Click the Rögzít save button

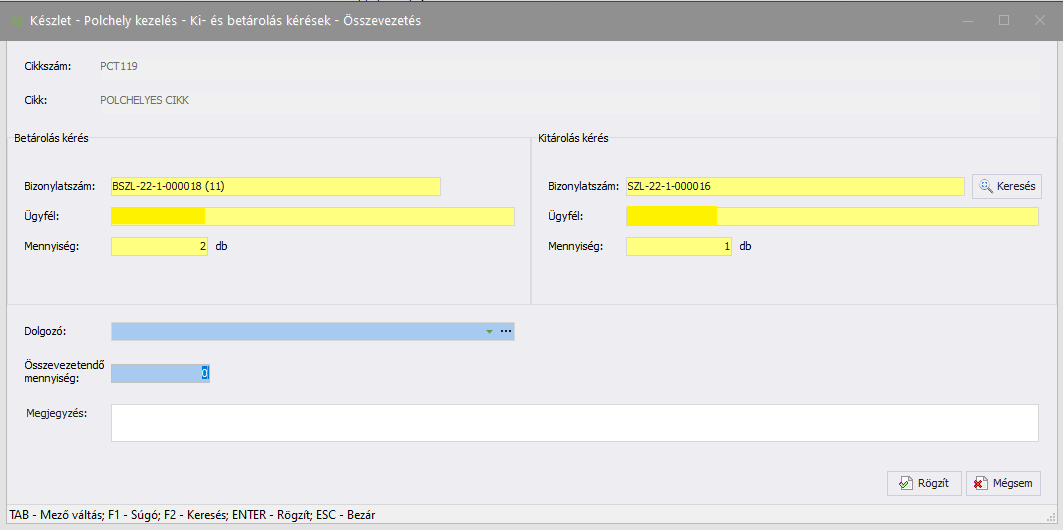(x=924, y=483)
